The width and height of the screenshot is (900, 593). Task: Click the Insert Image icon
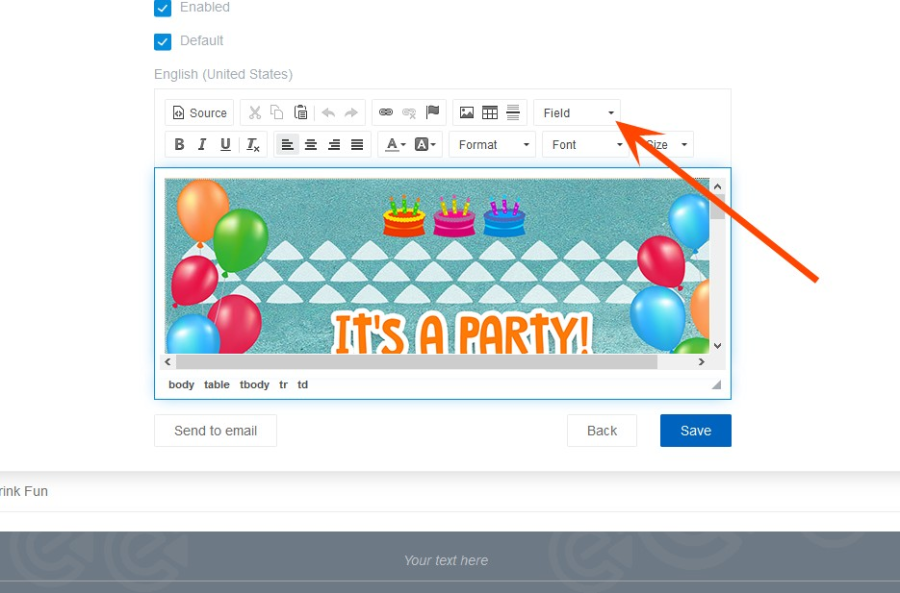pos(466,113)
